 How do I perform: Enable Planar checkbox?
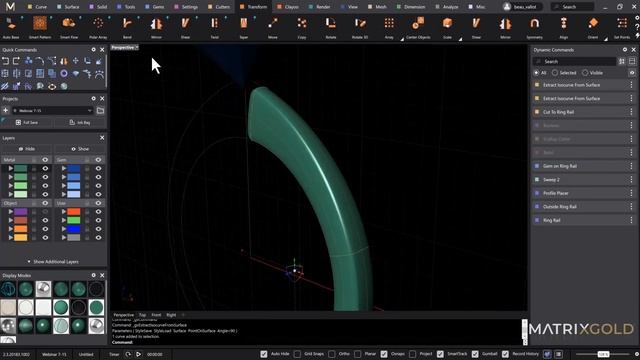(358, 354)
